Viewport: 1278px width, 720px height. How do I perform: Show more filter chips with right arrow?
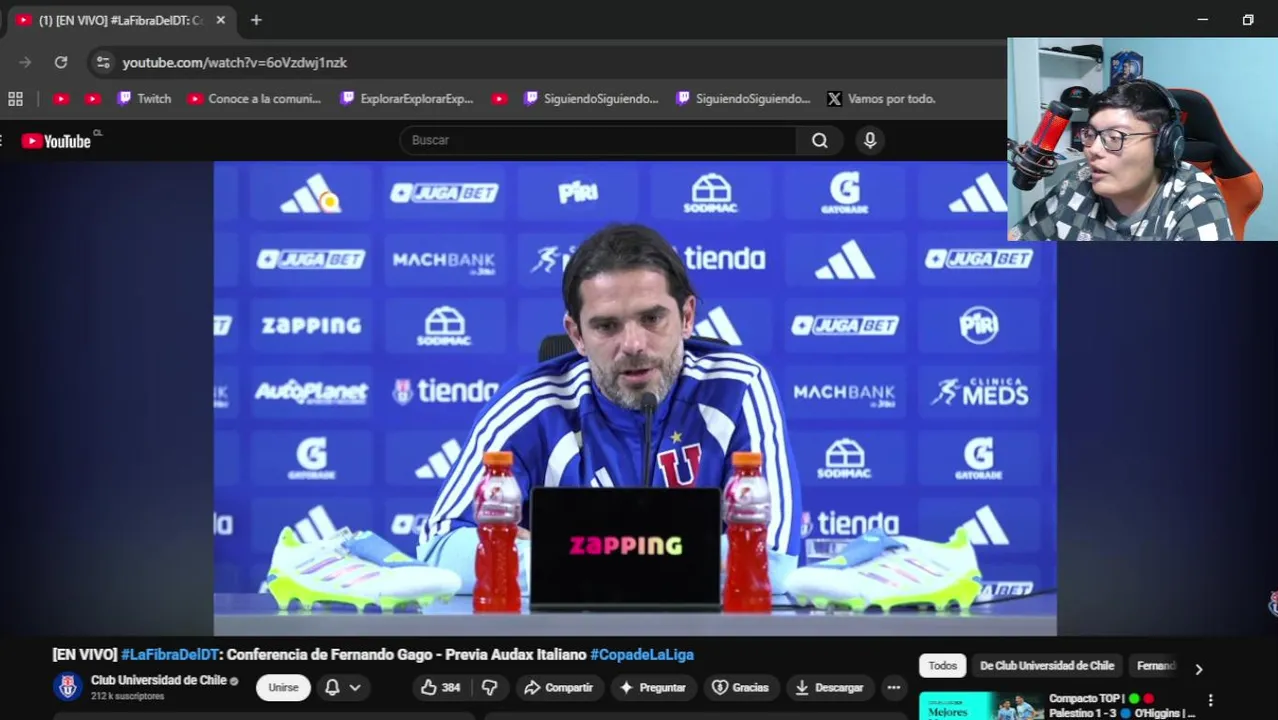coord(1198,669)
